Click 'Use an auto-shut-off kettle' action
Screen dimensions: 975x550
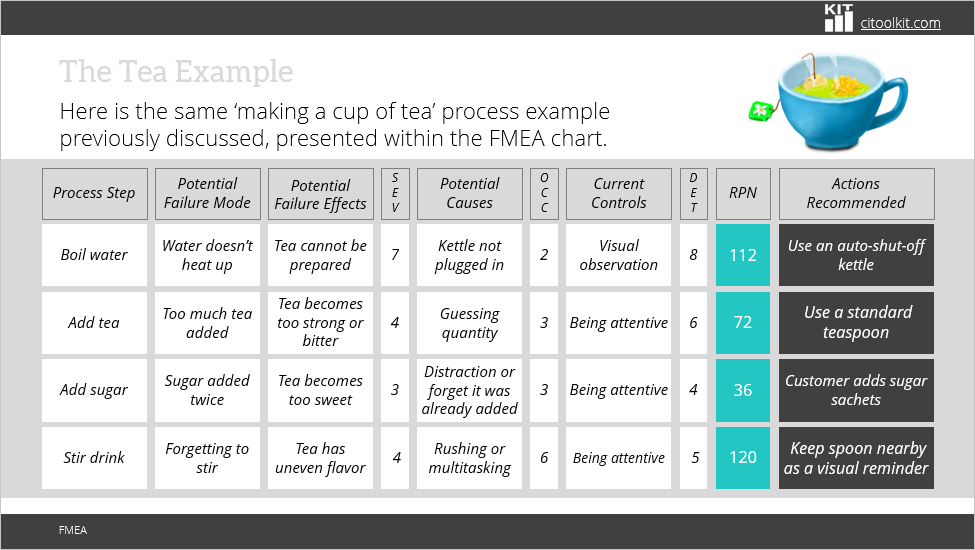point(856,255)
